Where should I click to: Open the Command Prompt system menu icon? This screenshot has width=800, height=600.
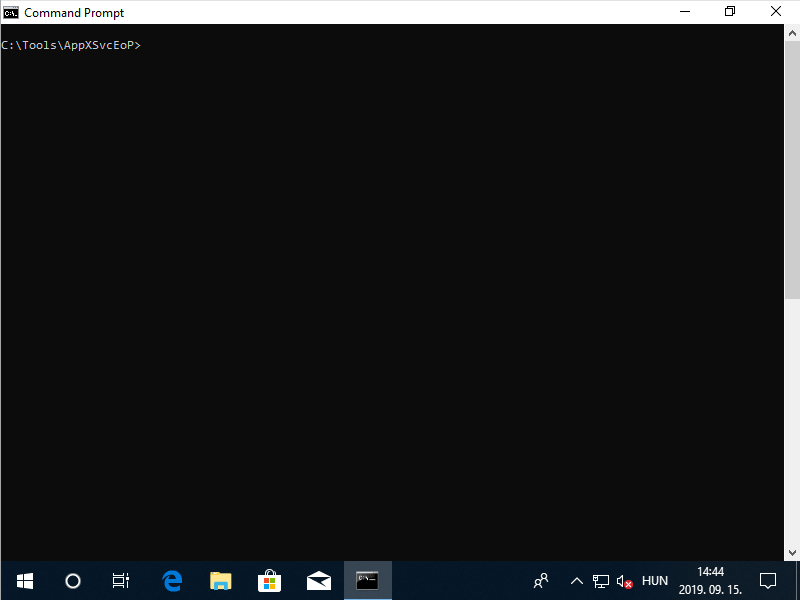[11, 12]
